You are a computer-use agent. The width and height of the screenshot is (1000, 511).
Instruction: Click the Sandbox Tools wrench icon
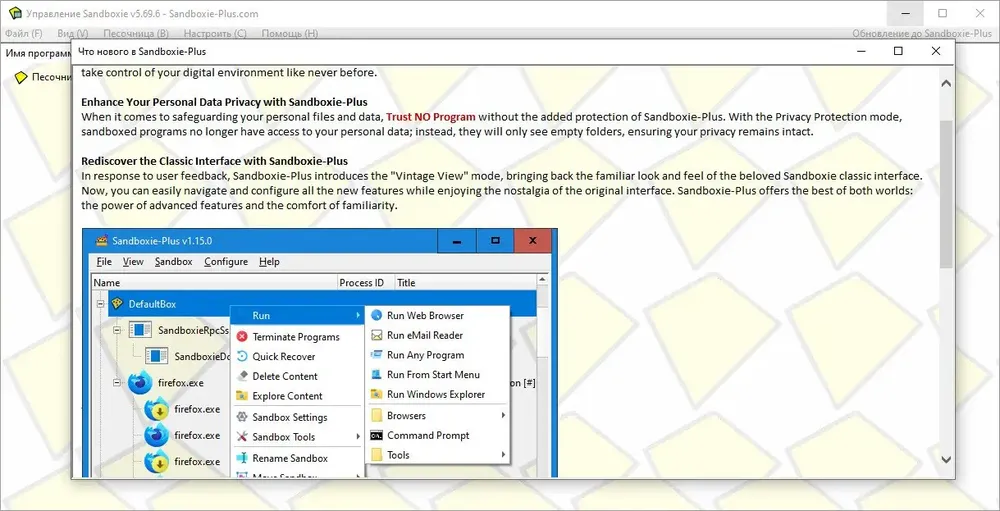coord(242,437)
